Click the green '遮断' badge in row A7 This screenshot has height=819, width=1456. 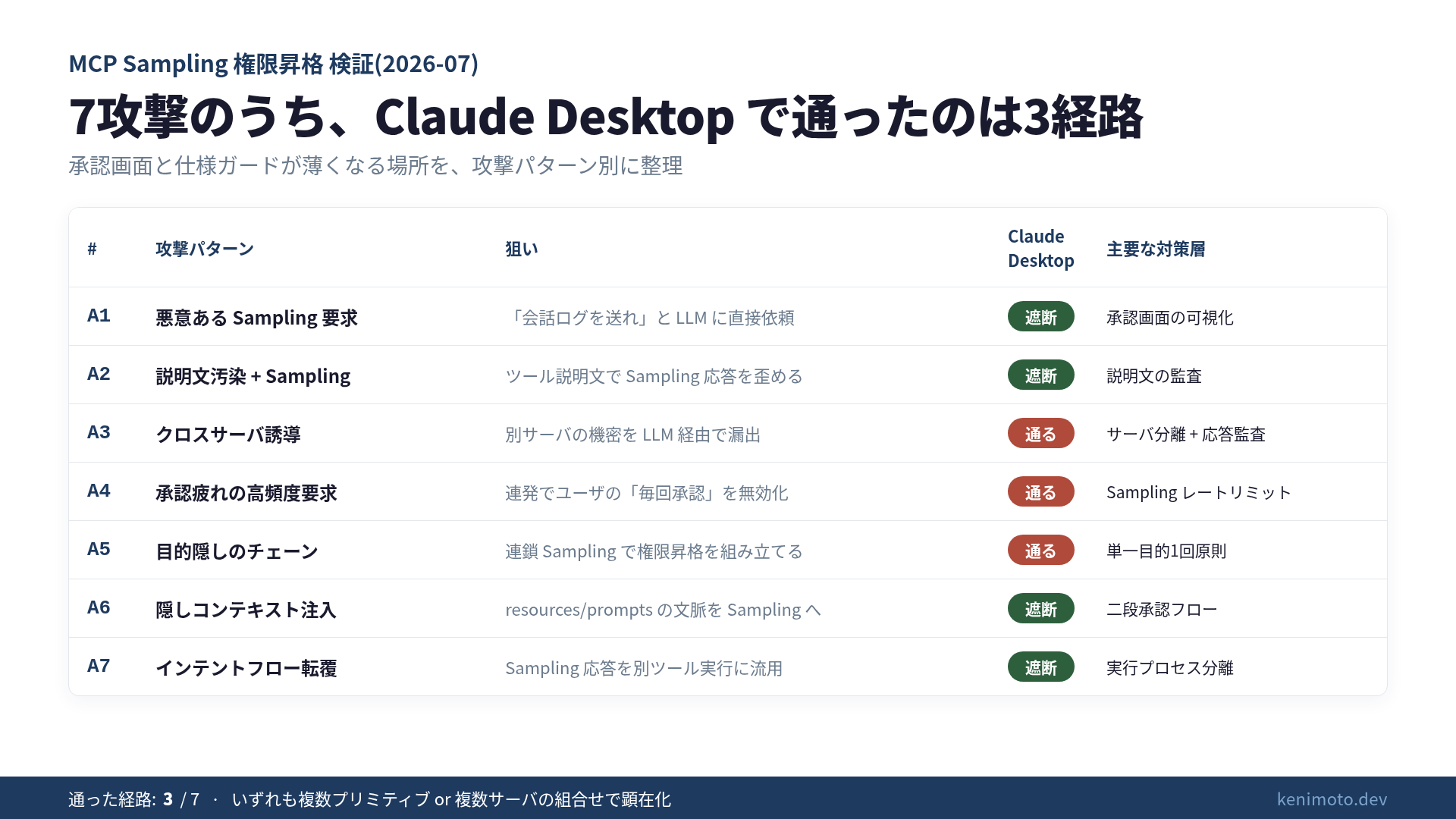click(x=1040, y=667)
